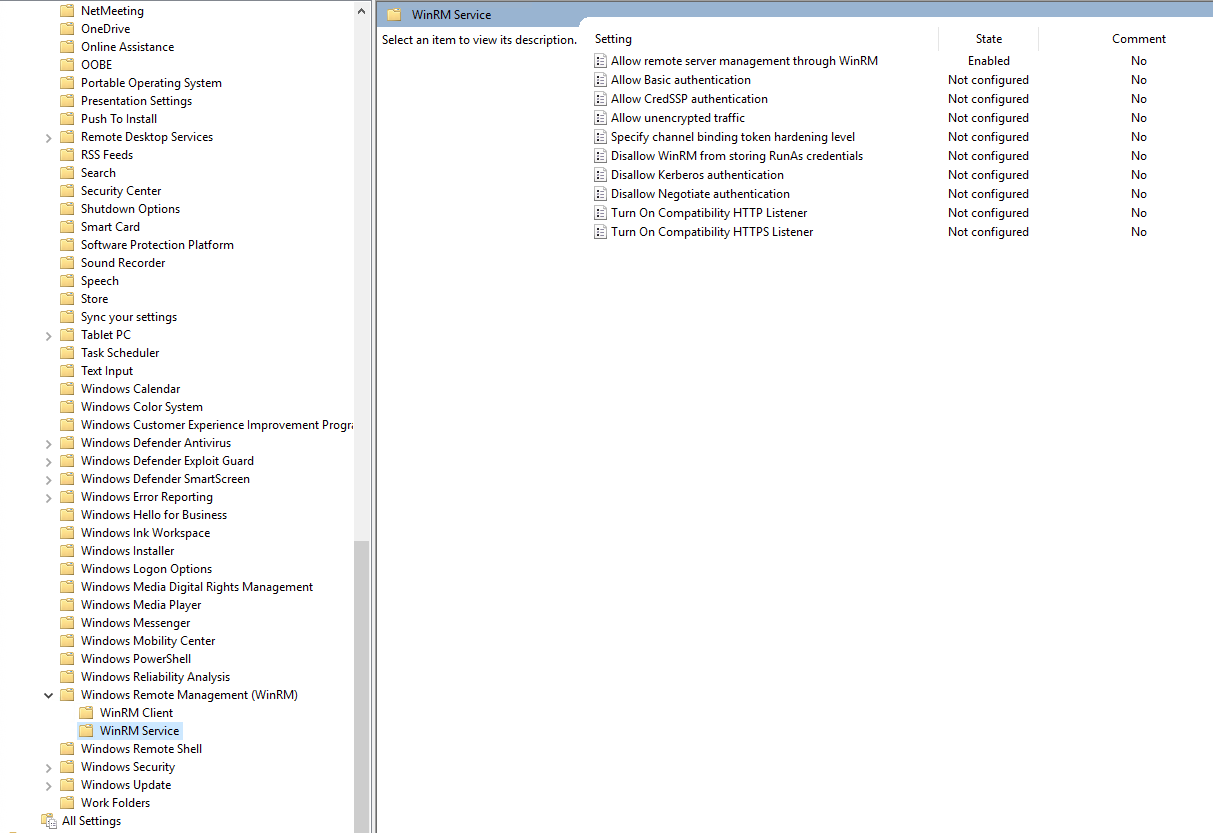Select 'Disallow WinRM from storing RunAs credentials'
The height and width of the screenshot is (833, 1213).
(737, 156)
